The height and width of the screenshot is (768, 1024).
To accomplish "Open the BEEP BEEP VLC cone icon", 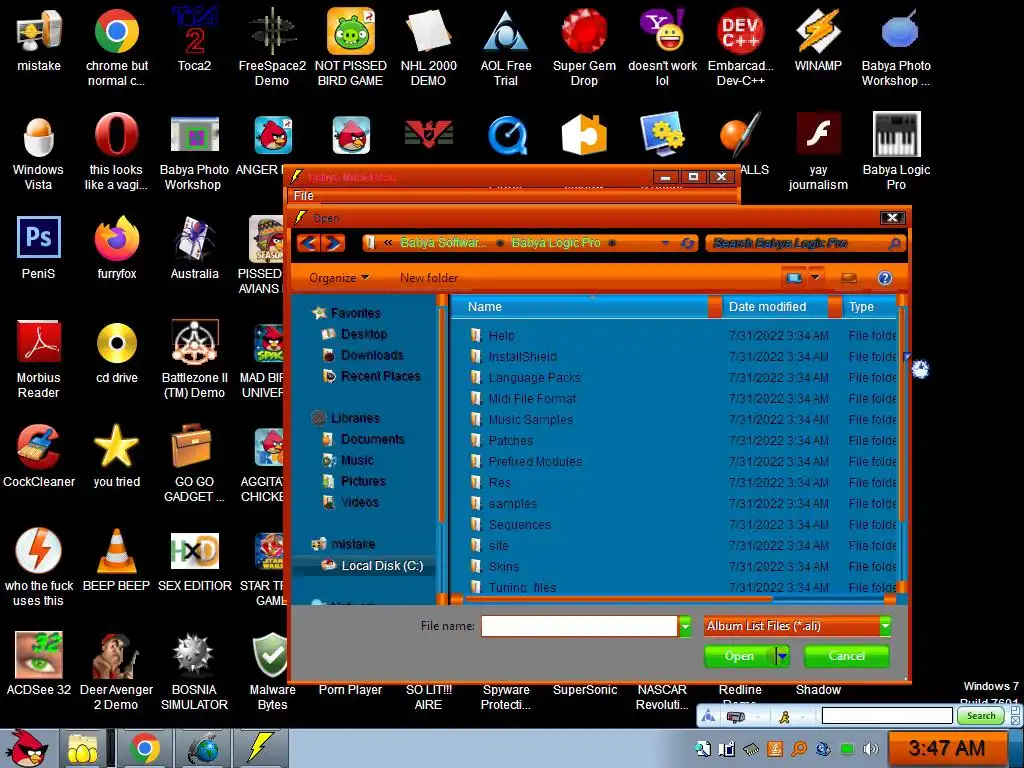I will [x=116, y=559].
